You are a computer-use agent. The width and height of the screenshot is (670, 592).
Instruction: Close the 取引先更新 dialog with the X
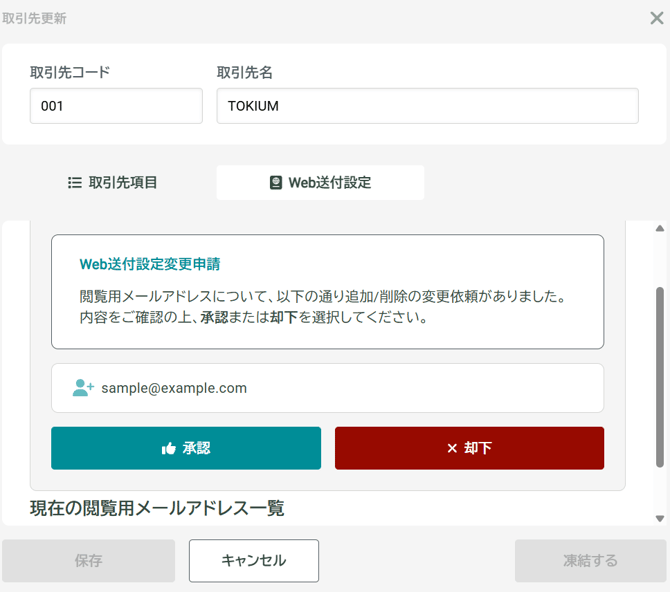(x=656, y=18)
